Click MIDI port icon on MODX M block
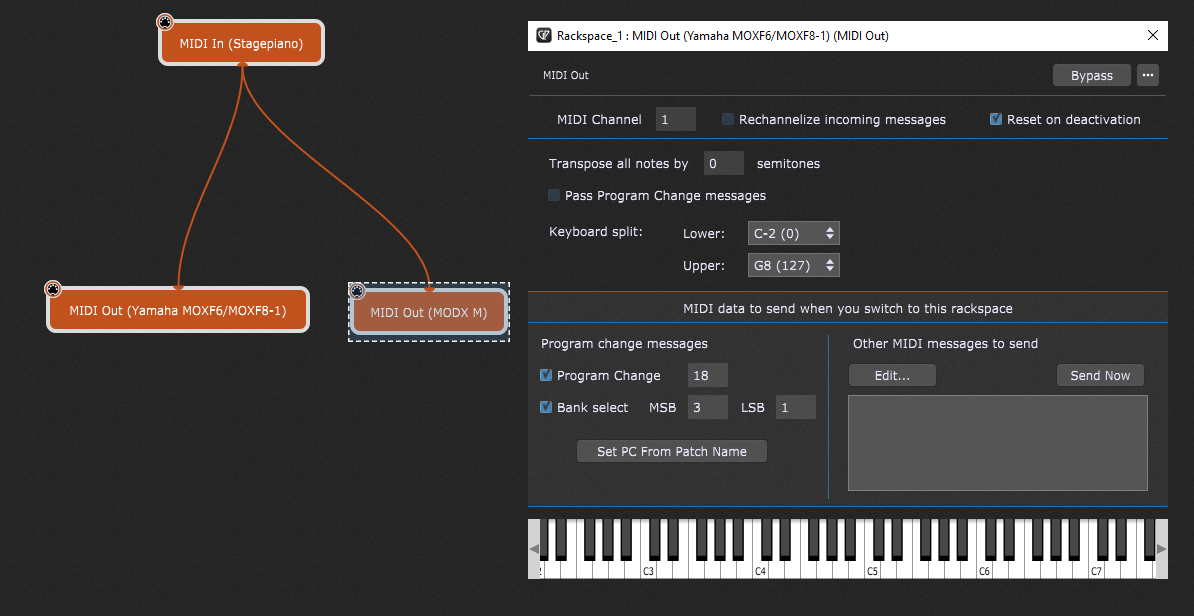 [357, 291]
